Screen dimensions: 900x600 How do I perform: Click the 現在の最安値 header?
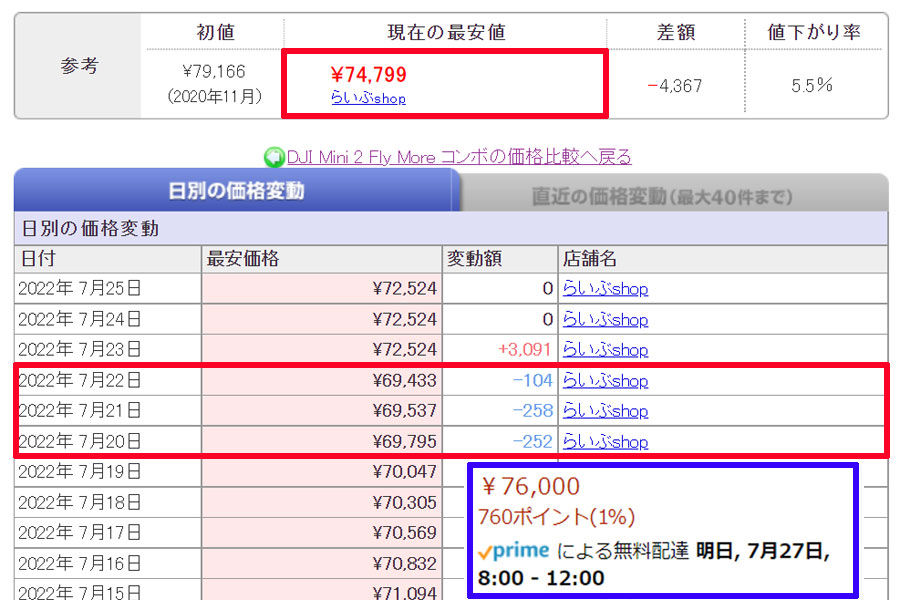click(x=446, y=32)
